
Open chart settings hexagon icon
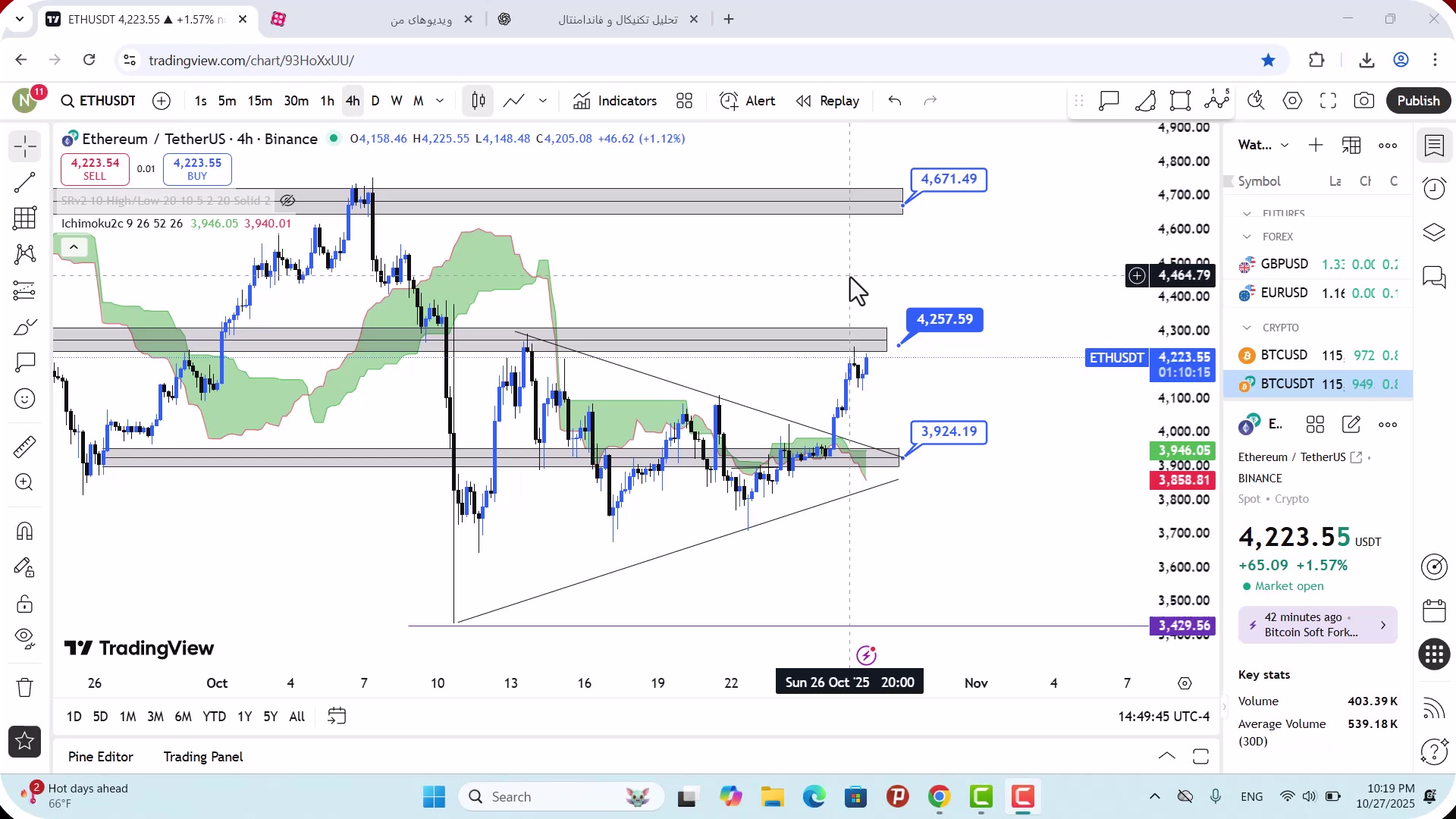(x=1292, y=101)
